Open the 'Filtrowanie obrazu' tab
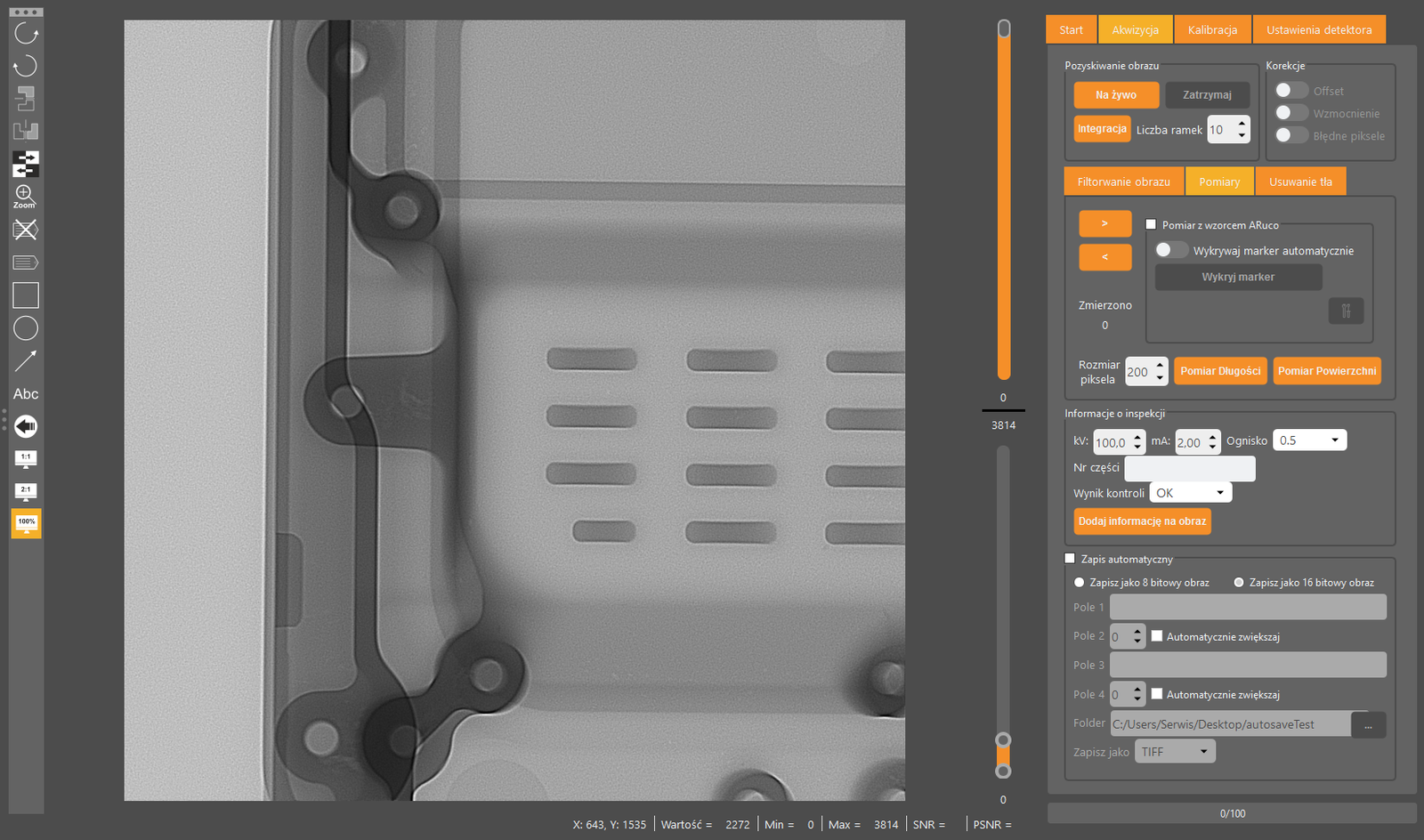 1123,182
